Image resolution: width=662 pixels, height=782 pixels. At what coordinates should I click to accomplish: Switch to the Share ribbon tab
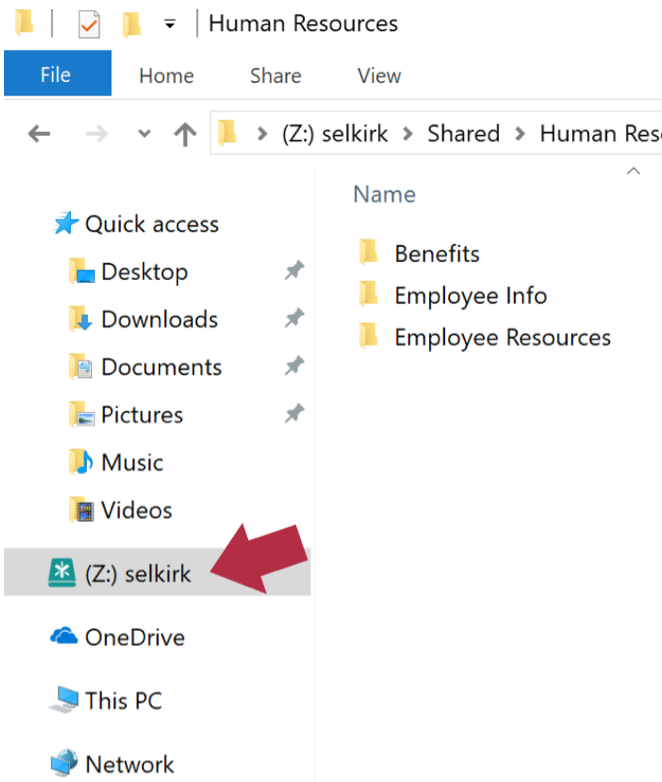275,75
